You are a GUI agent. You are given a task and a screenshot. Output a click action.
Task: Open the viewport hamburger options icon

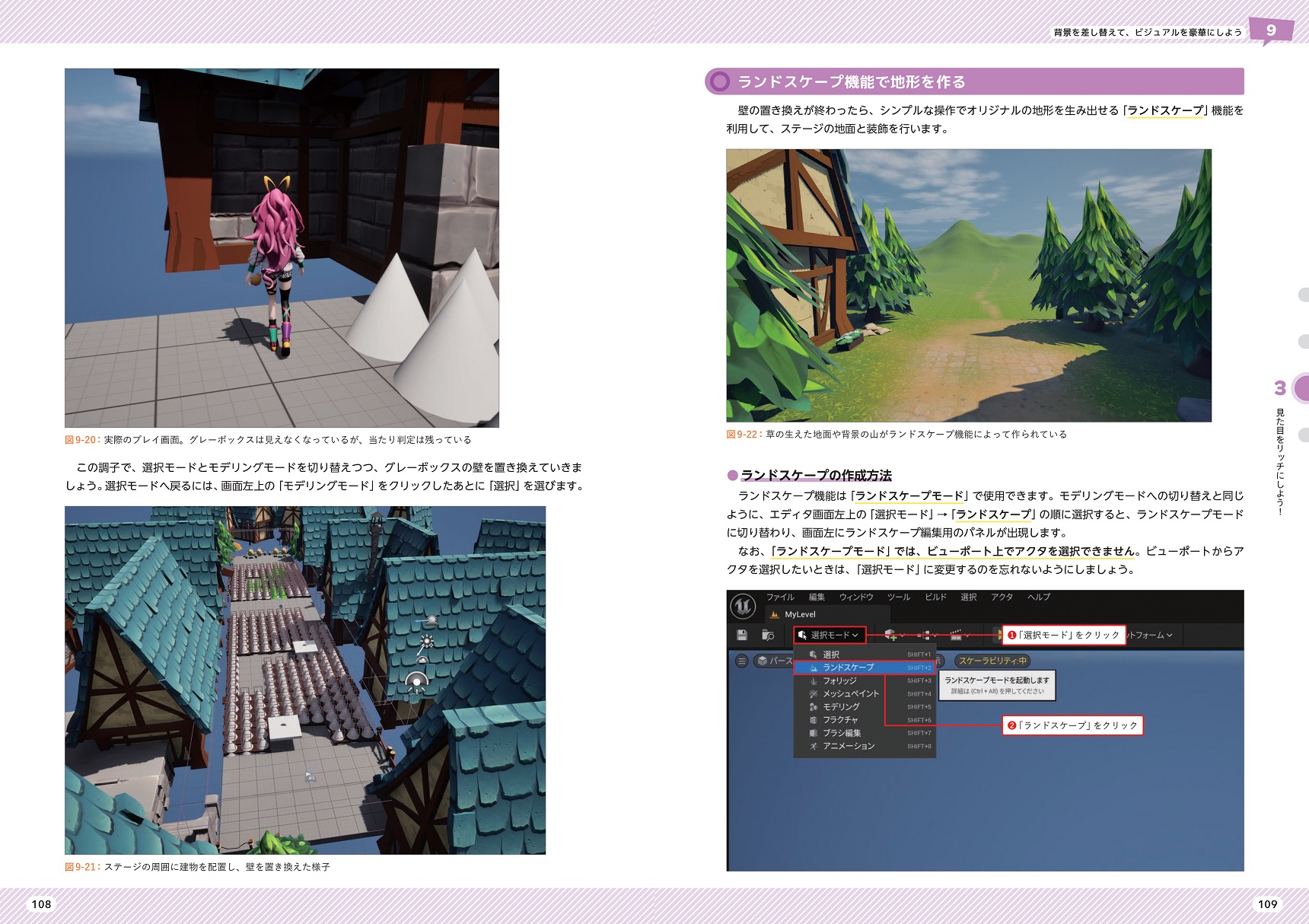point(741,661)
